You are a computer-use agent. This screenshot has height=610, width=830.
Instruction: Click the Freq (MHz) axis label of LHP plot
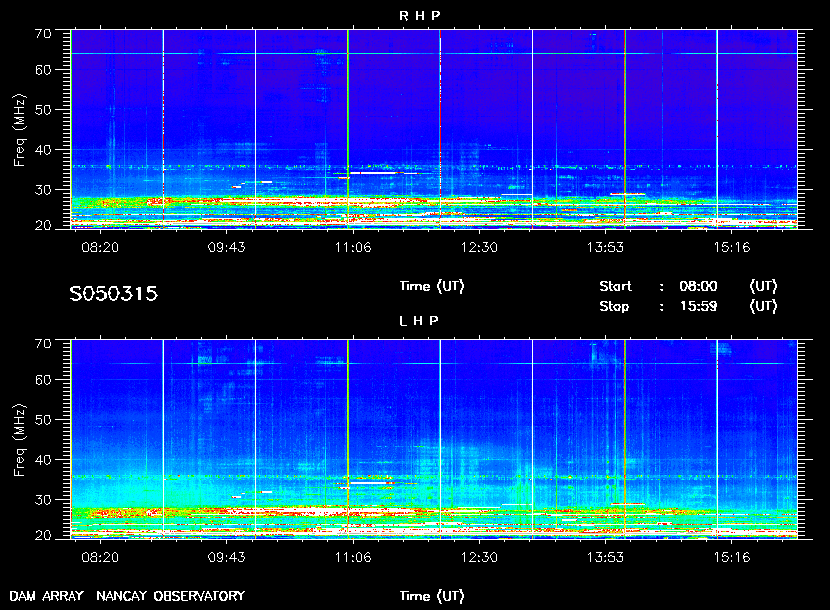click(19, 441)
